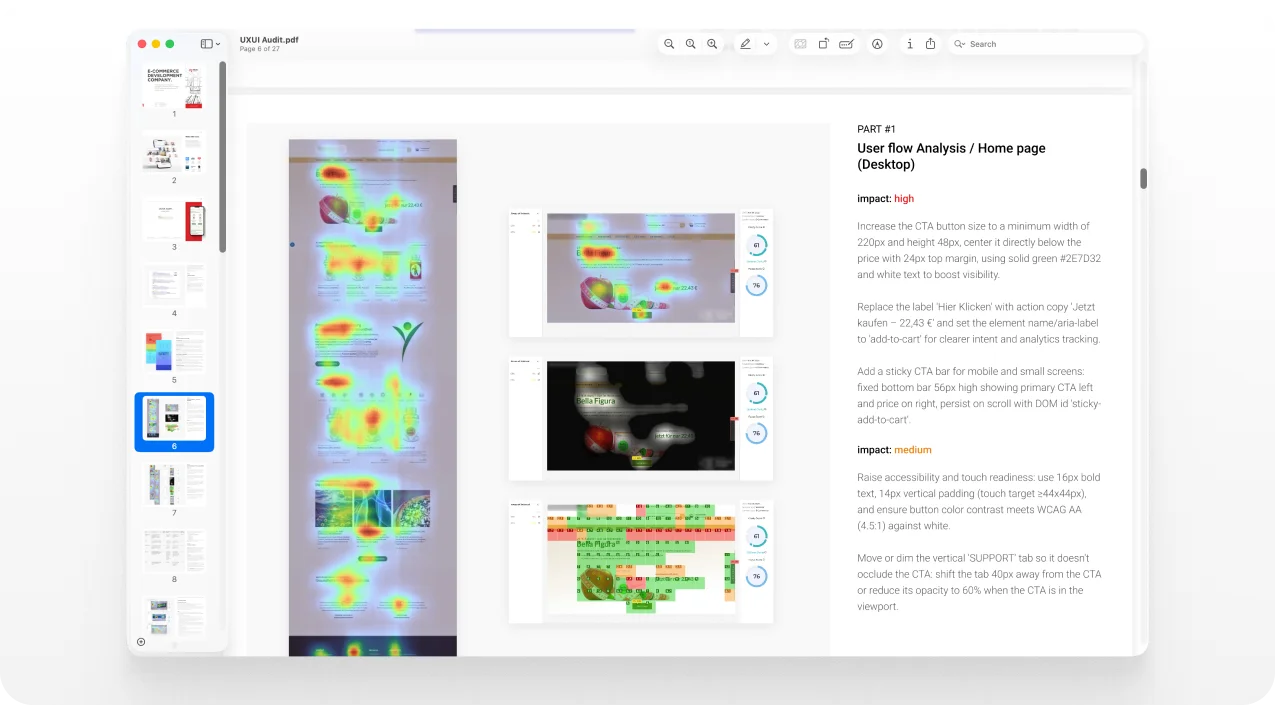This screenshot has height=705, width=1275.
Task: Open the document info inspector
Action: coord(909,44)
